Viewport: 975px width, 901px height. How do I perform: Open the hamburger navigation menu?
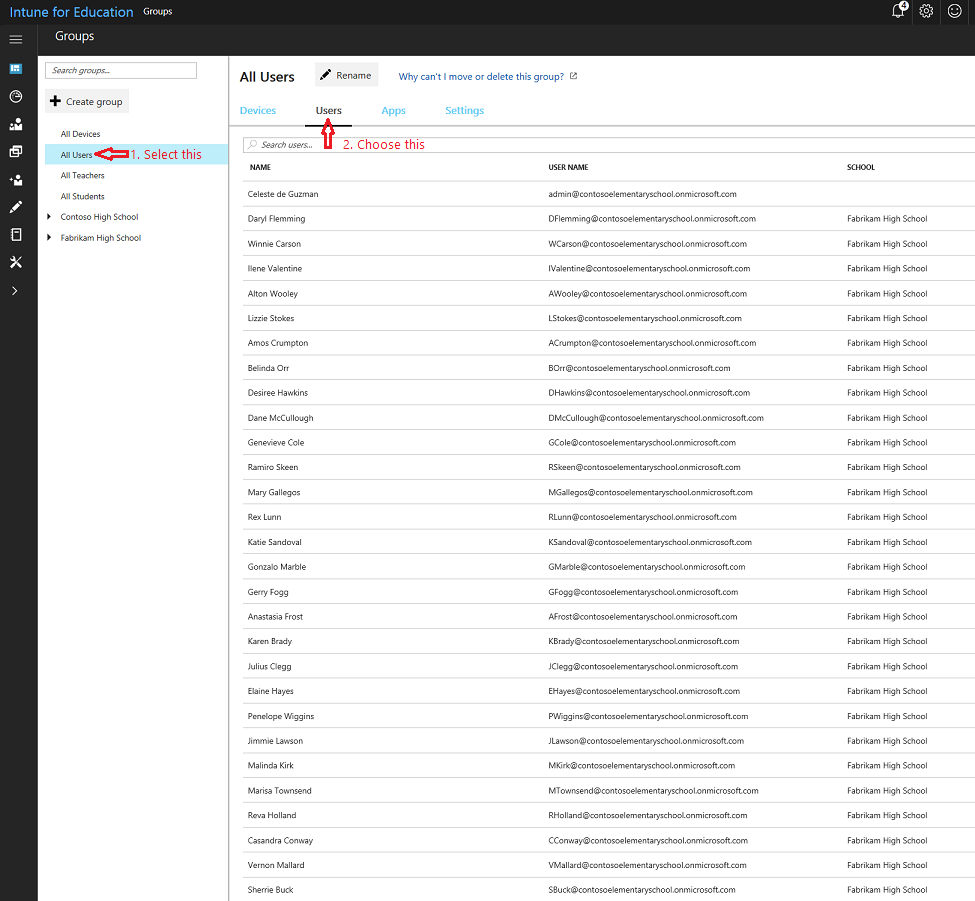tap(15, 39)
